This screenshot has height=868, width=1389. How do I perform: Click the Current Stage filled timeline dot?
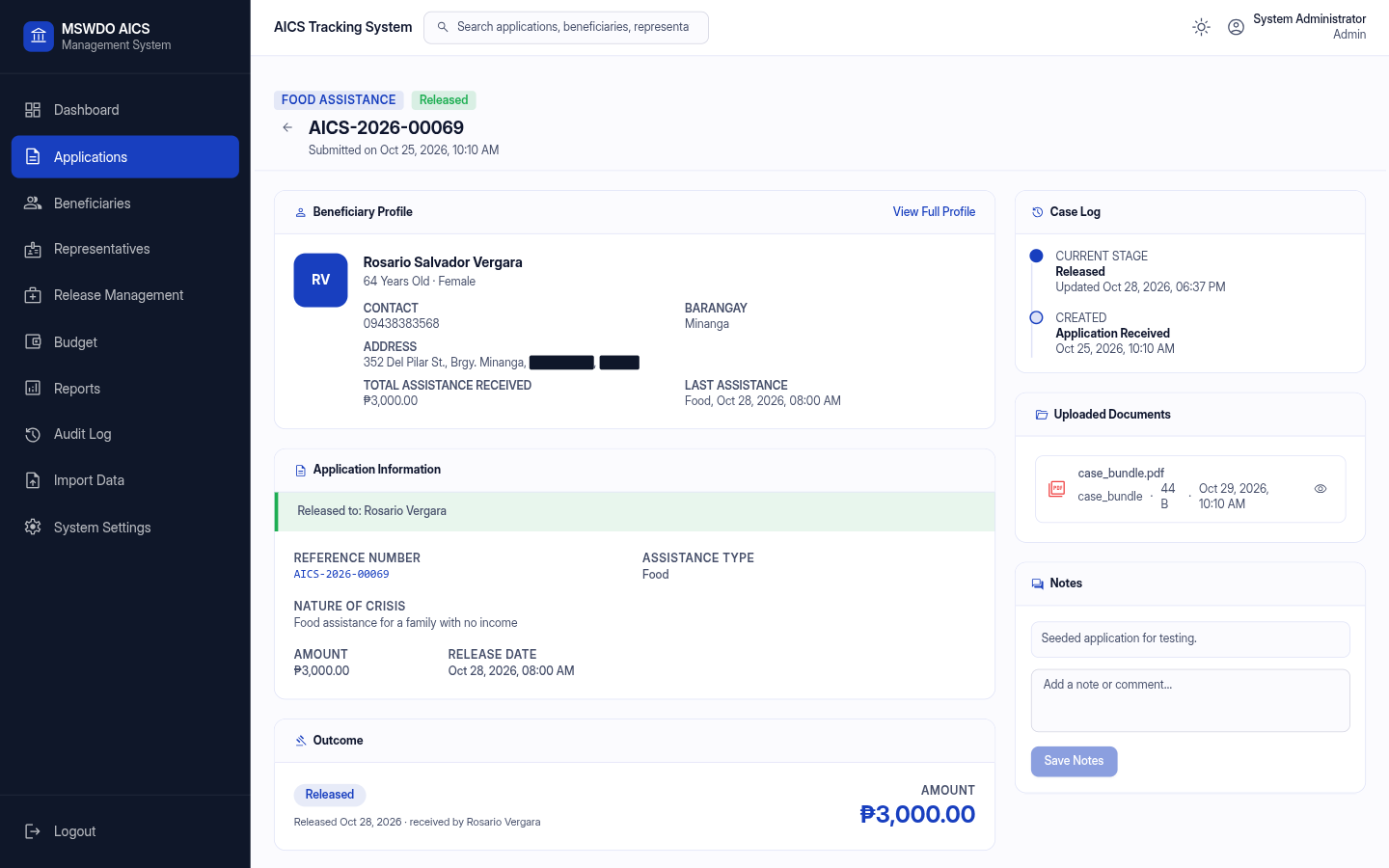1037,257
